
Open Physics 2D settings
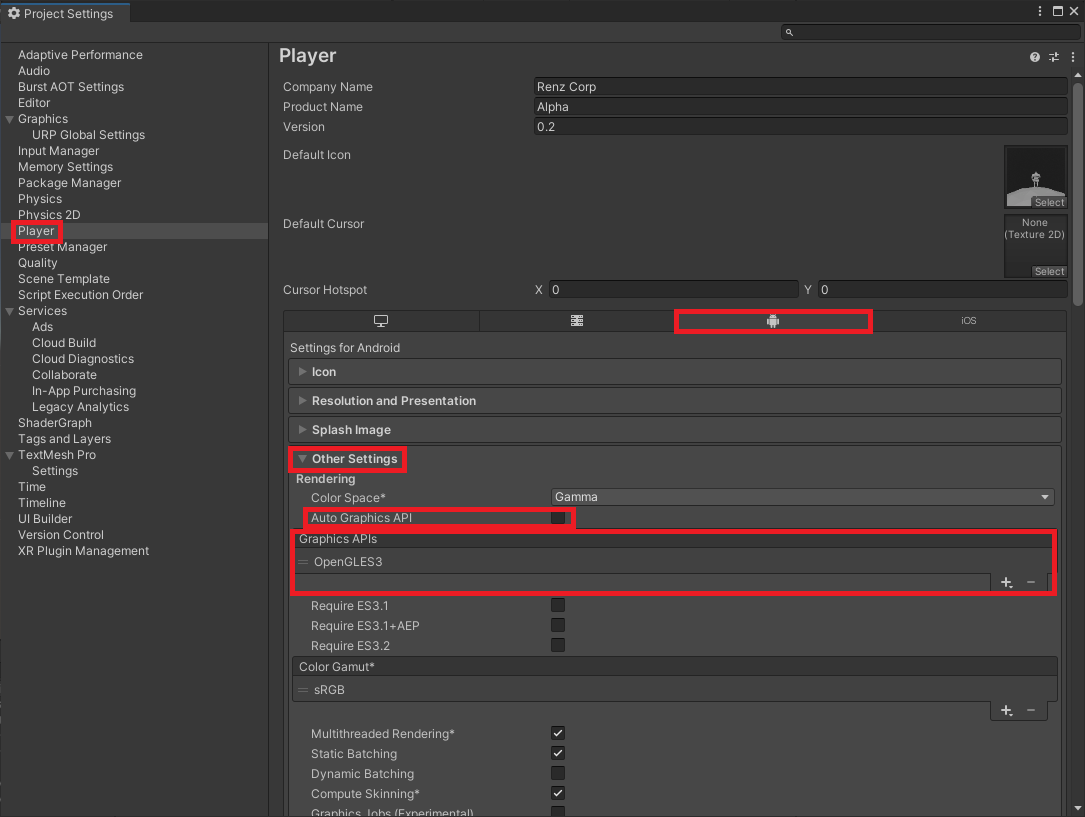pyautogui.click(x=49, y=214)
